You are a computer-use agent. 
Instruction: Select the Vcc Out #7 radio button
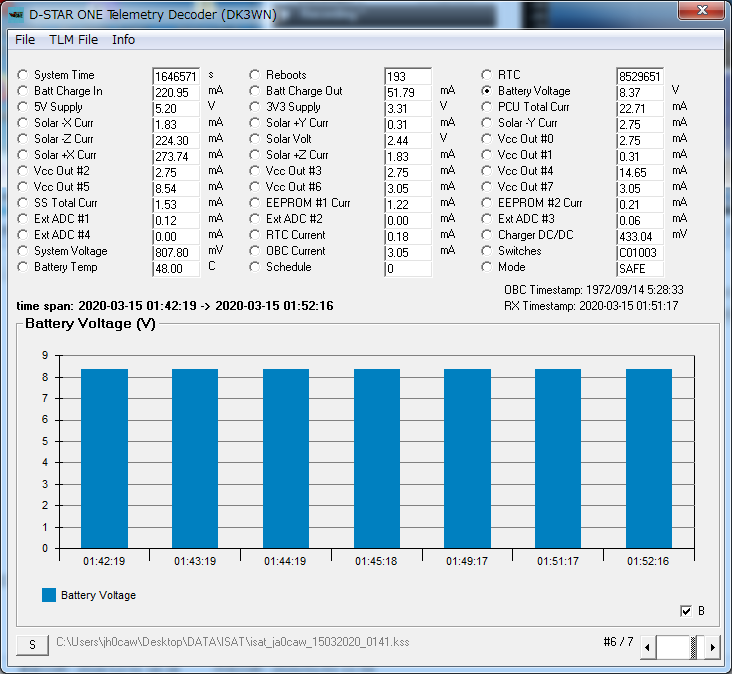click(x=486, y=187)
